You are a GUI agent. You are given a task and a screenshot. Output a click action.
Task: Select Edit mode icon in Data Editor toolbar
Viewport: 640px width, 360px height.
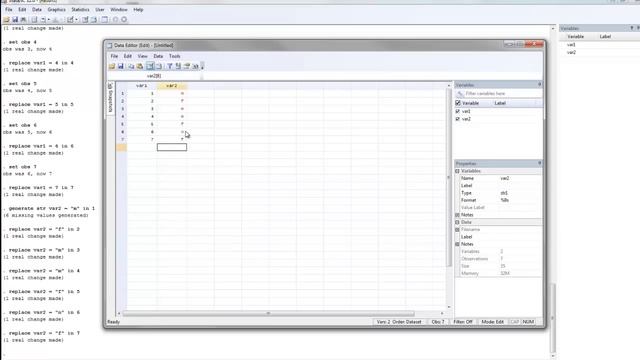150,66
